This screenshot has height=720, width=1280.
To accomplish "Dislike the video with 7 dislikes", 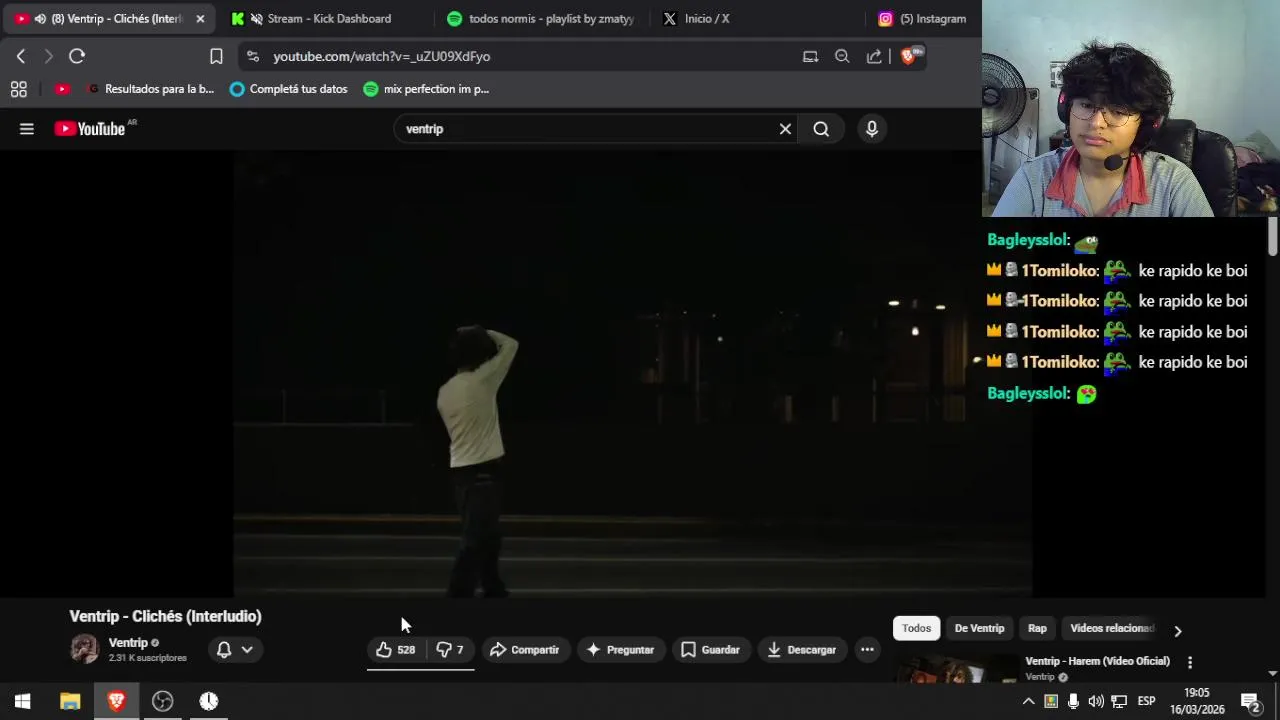I will tap(450, 650).
